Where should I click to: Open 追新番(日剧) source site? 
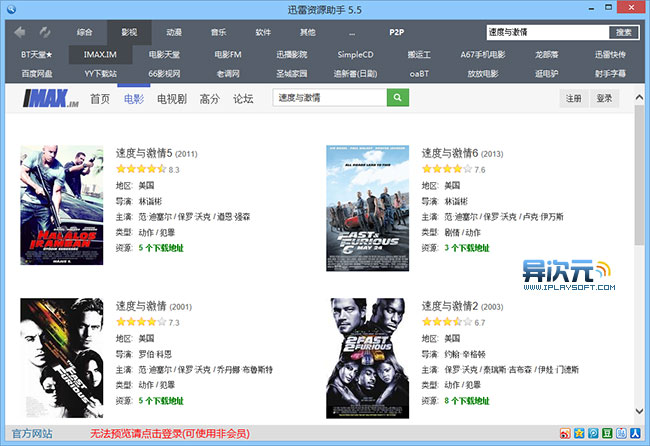355,74
